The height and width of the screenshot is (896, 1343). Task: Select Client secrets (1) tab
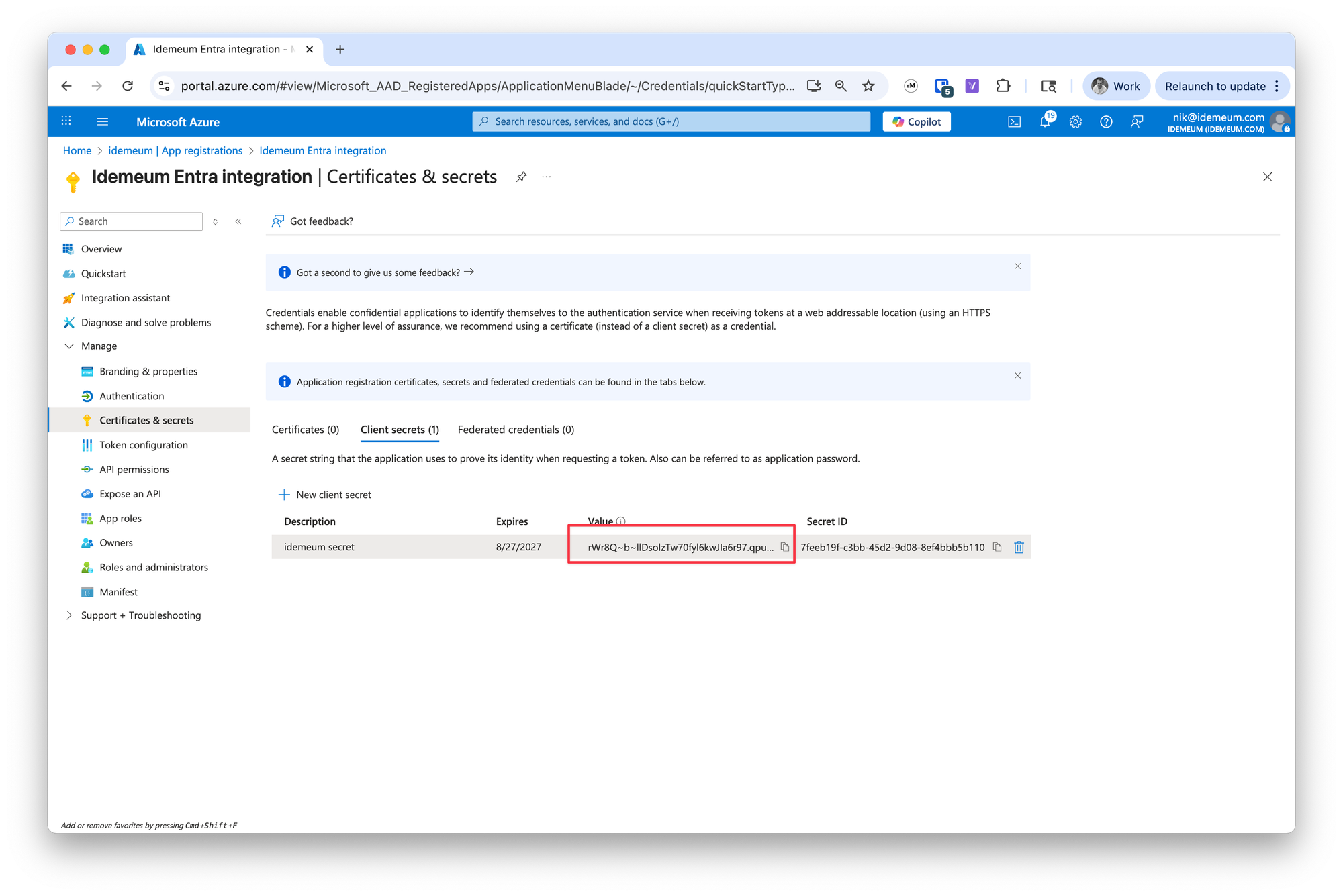(400, 430)
